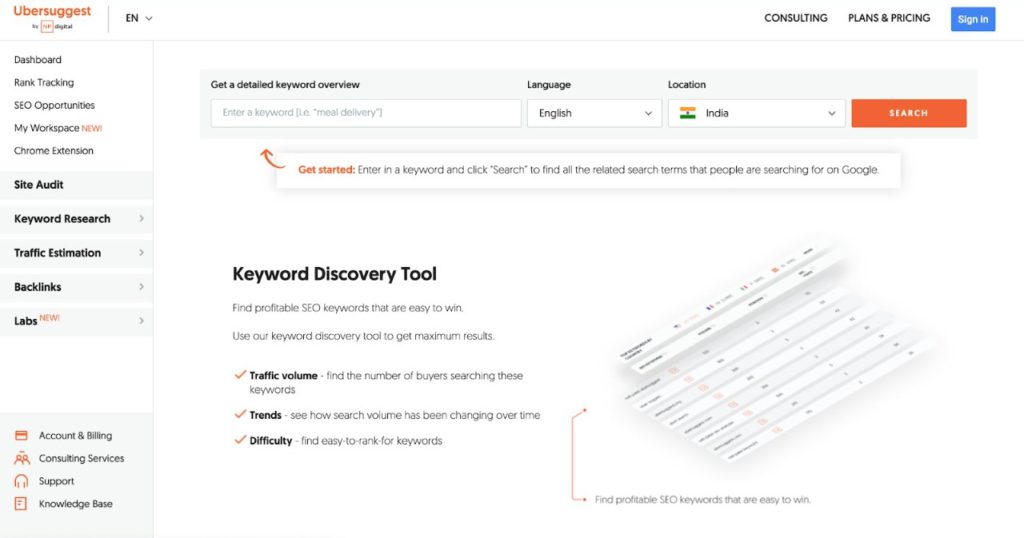Click the blue Sign in button
Screen dimensions: 1024x538
(972, 19)
